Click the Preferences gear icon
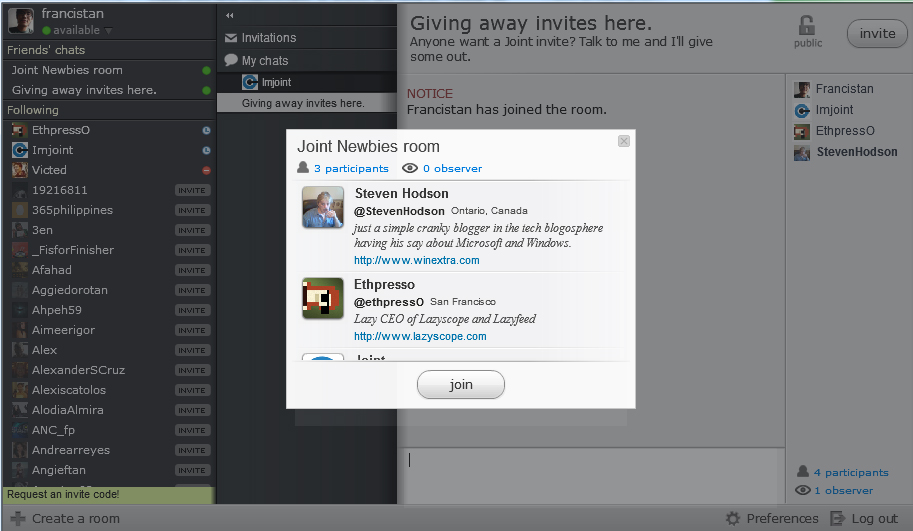 (x=732, y=518)
